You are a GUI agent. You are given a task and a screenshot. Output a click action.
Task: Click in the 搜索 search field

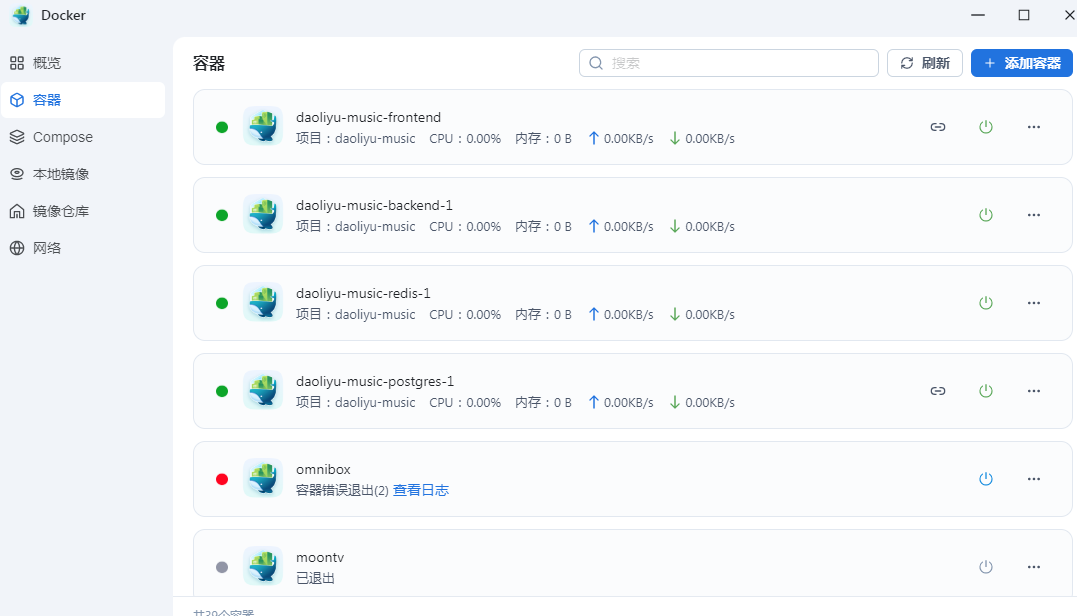point(729,63)
